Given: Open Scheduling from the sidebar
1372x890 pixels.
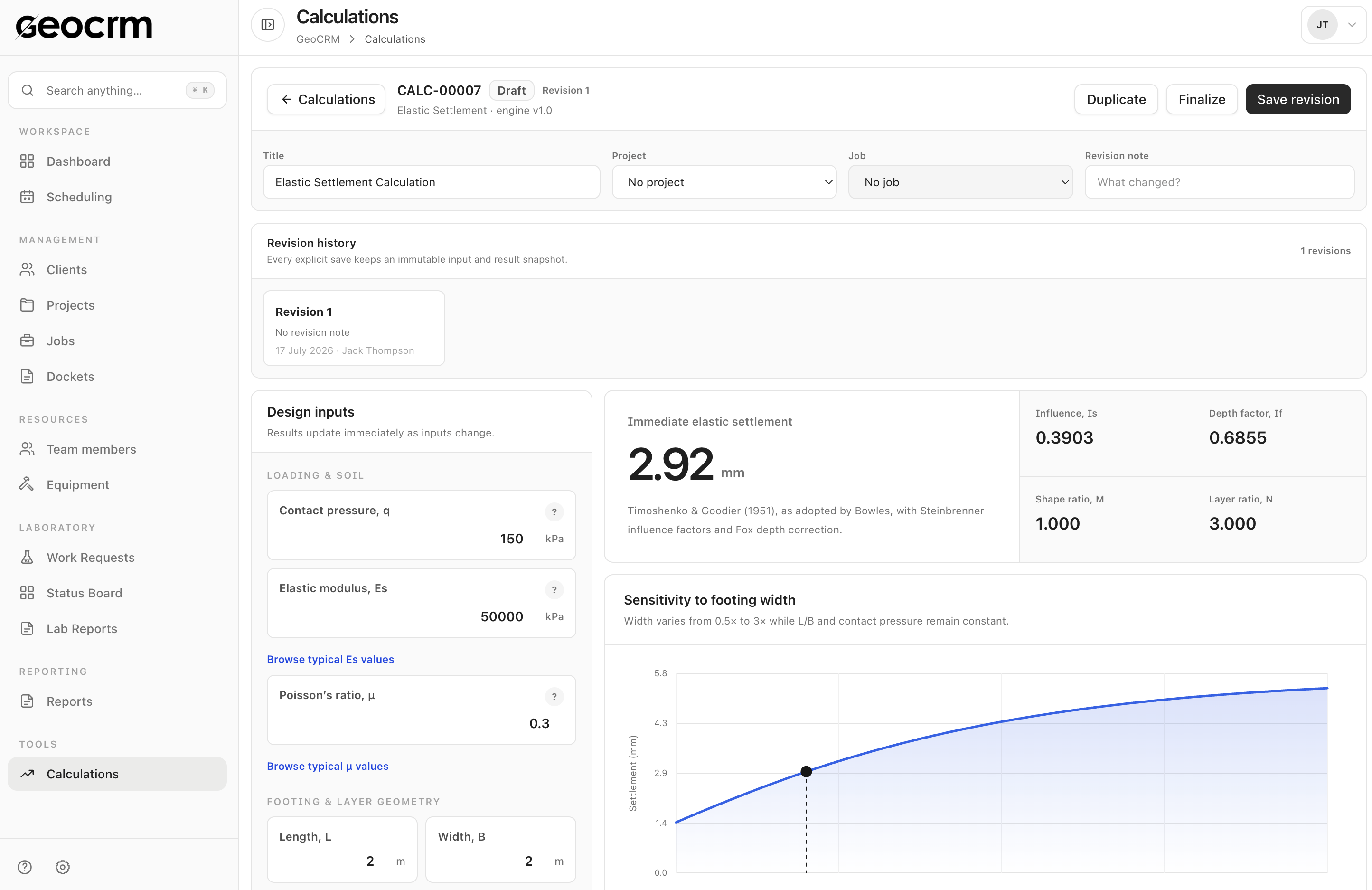Looking at the screenshot, I should coord(117,197).
